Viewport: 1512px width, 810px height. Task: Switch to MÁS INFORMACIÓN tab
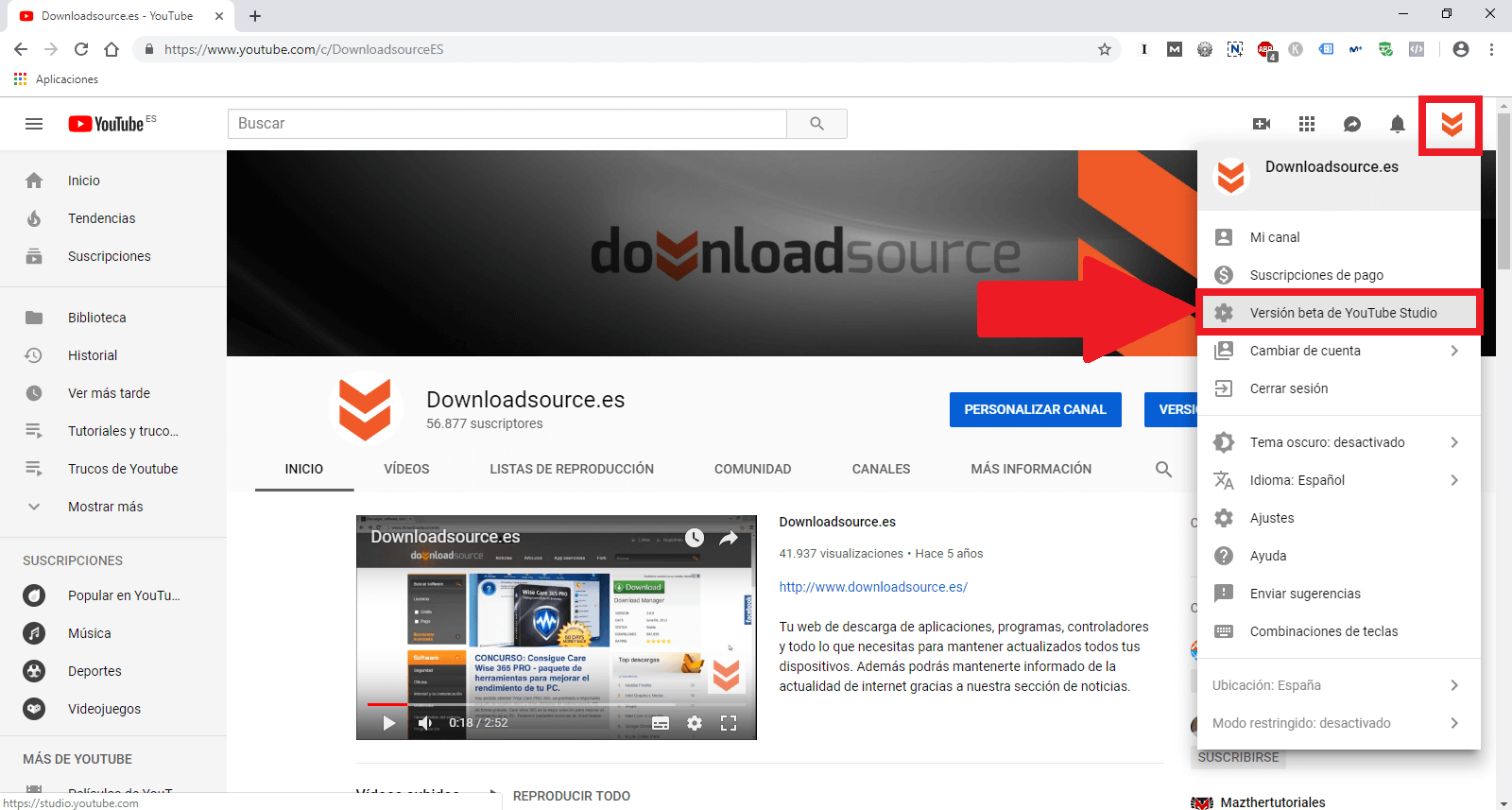[x=1031, y=469]
